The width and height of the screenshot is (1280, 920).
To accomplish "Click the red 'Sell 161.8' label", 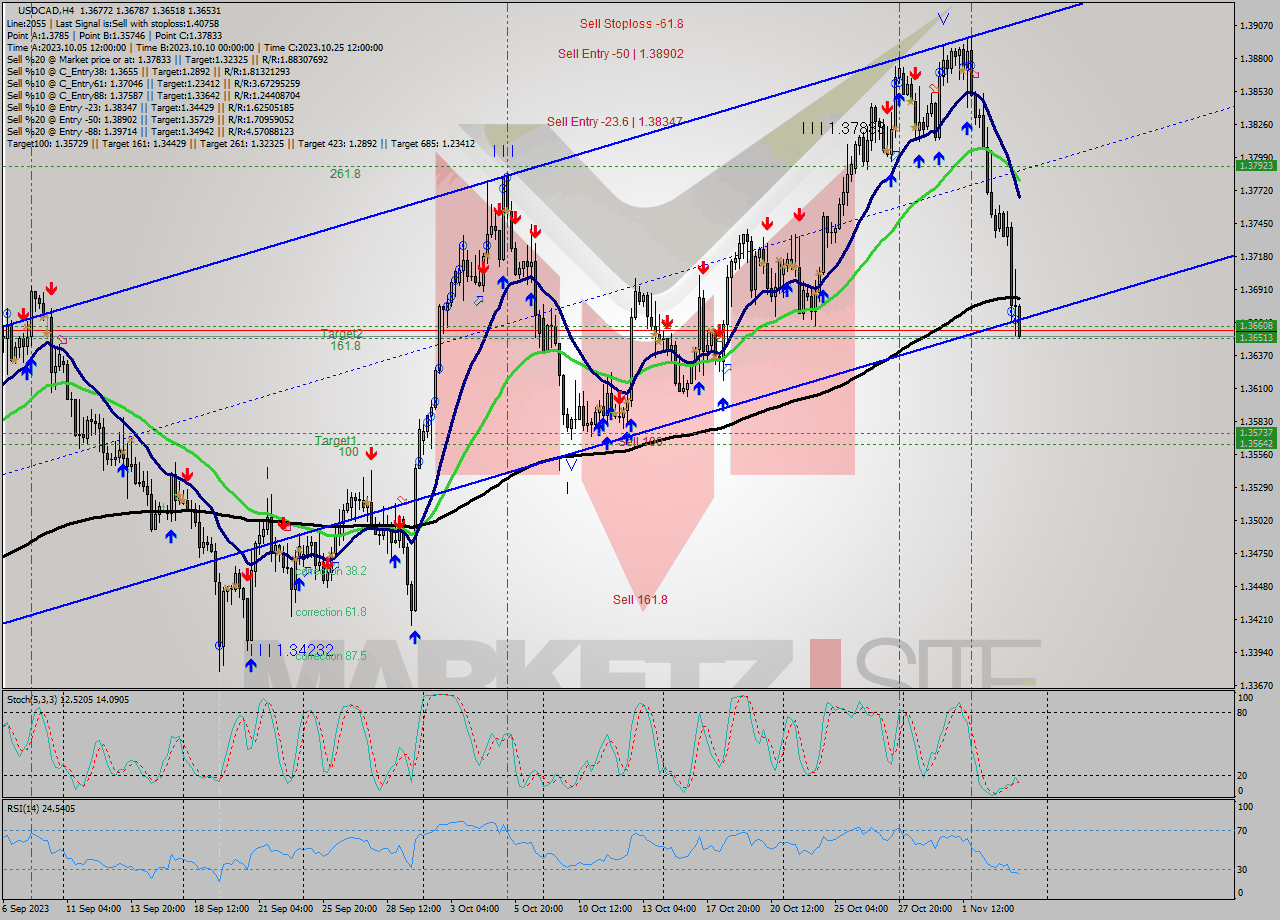I will pos(640,600).
